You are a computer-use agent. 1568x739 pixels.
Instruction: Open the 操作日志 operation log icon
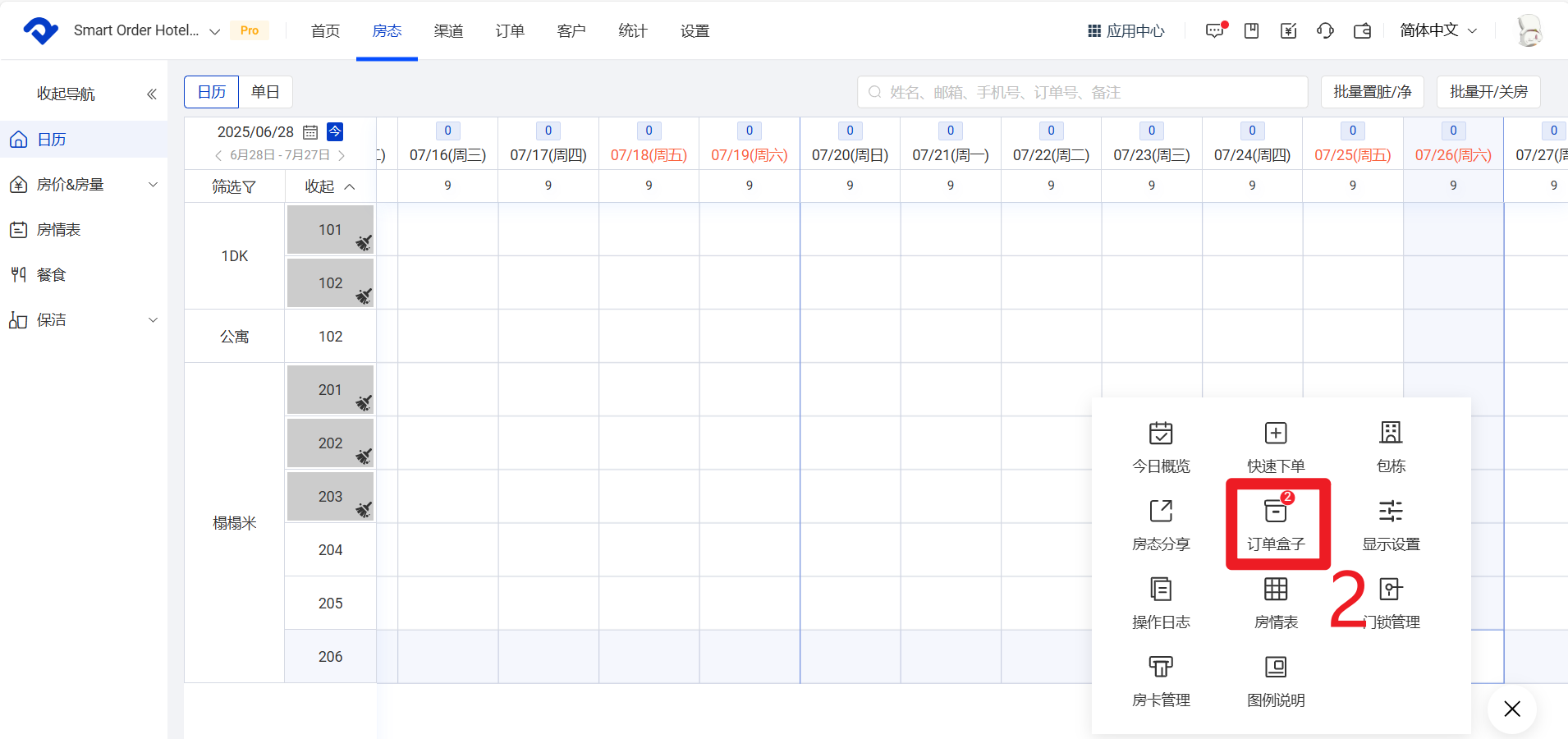click(1161, 589)
